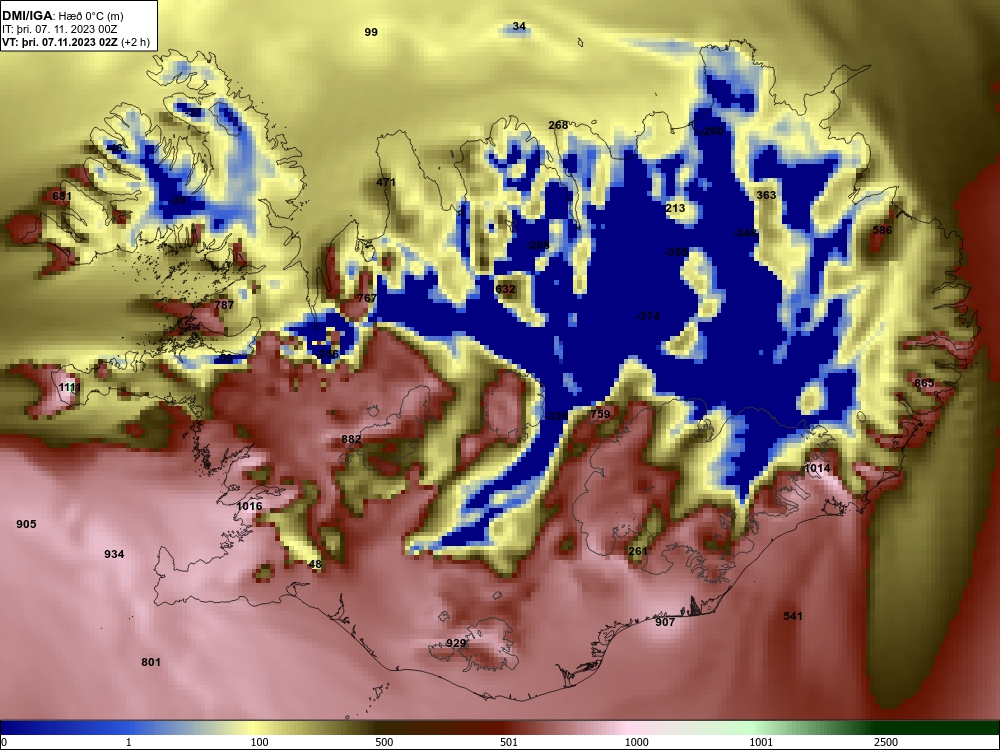Screen dimensions: 1000x750
Task: Click the legend label 0
Action: tap(4, 742)
